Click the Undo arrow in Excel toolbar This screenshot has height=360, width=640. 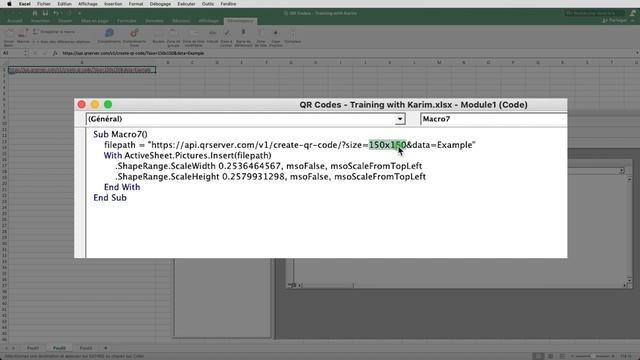click(x=56, y=13)
